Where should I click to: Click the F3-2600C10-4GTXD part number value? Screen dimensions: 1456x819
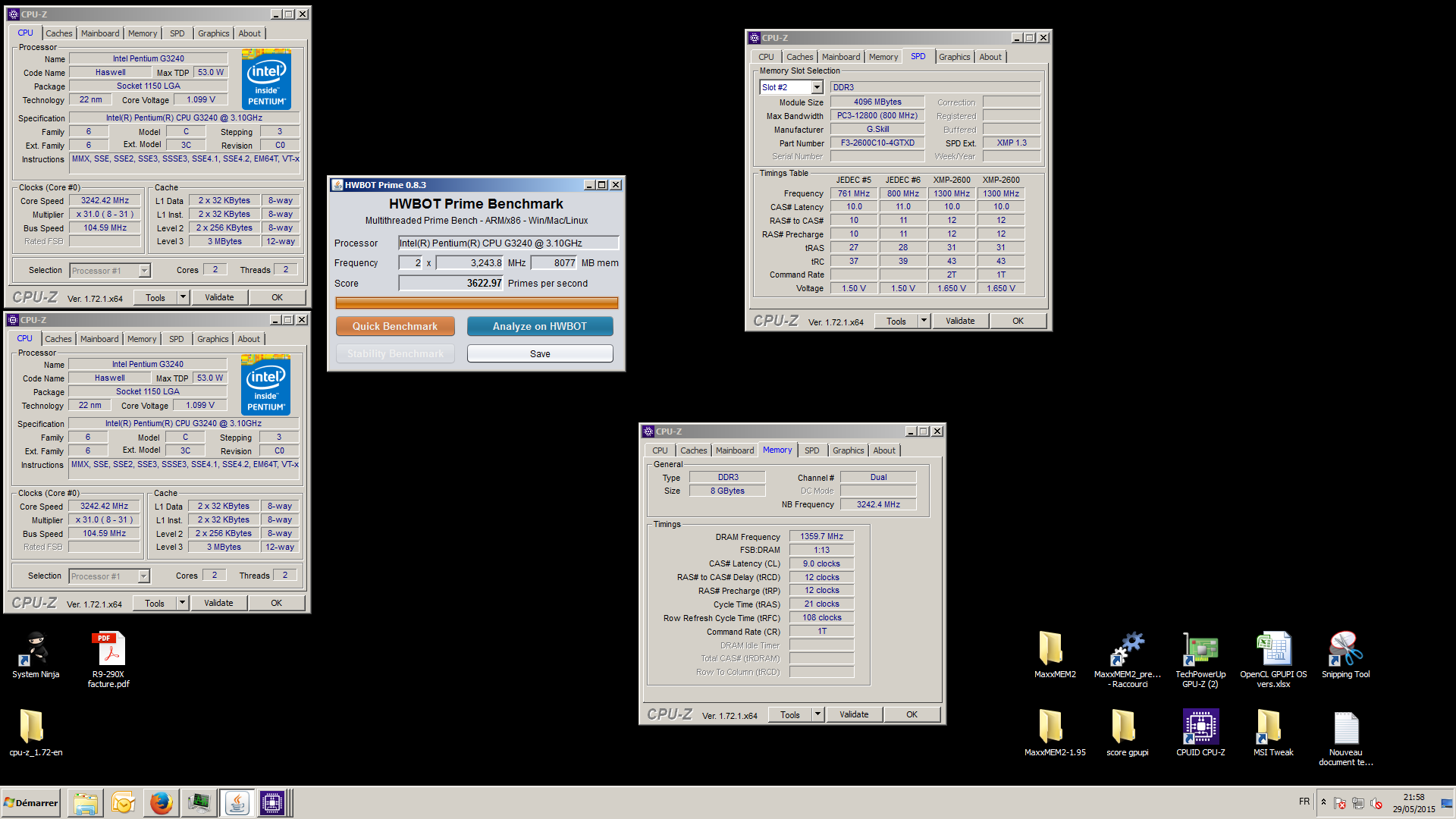877,143
